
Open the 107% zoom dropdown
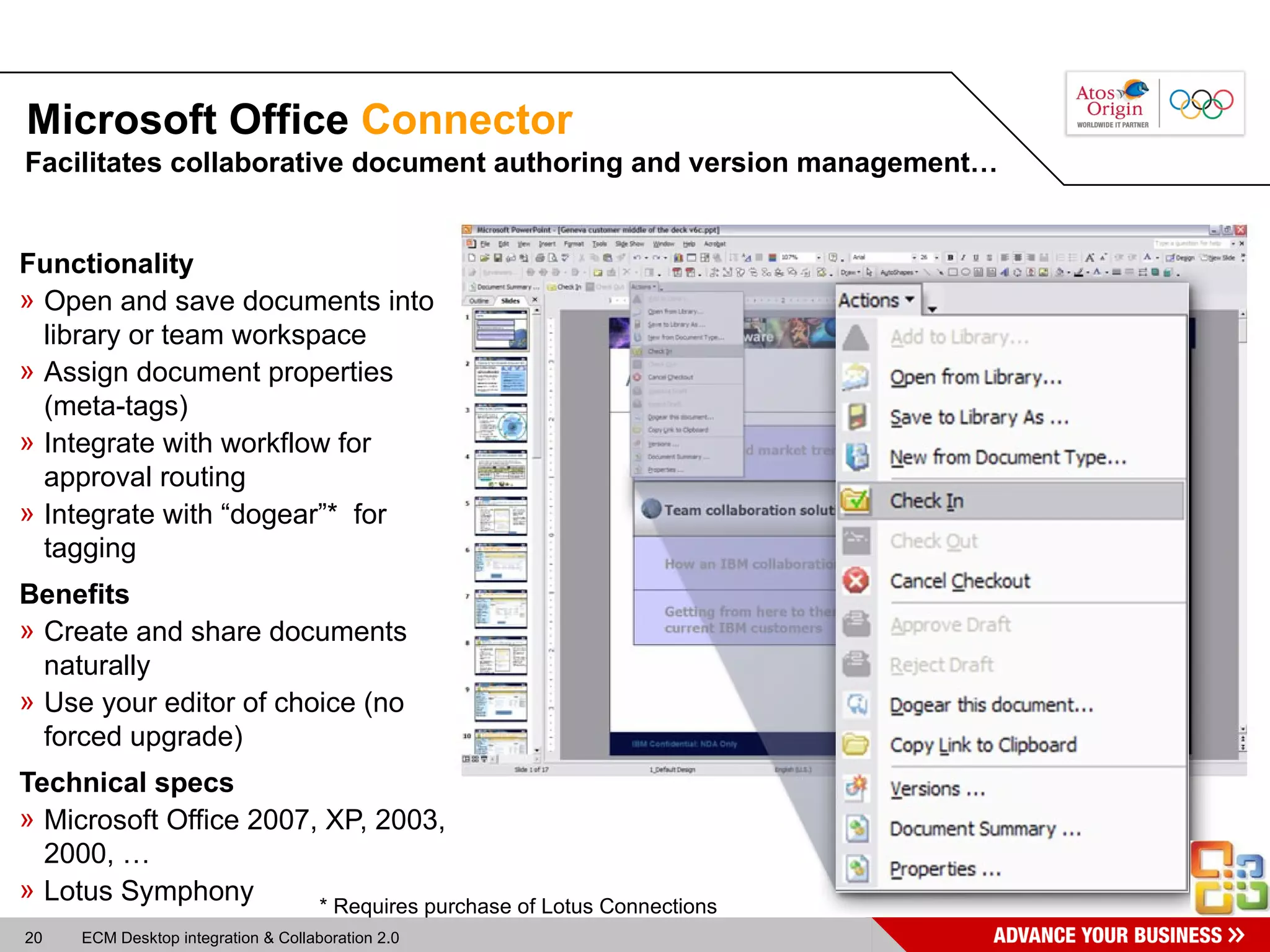(819, 257)
